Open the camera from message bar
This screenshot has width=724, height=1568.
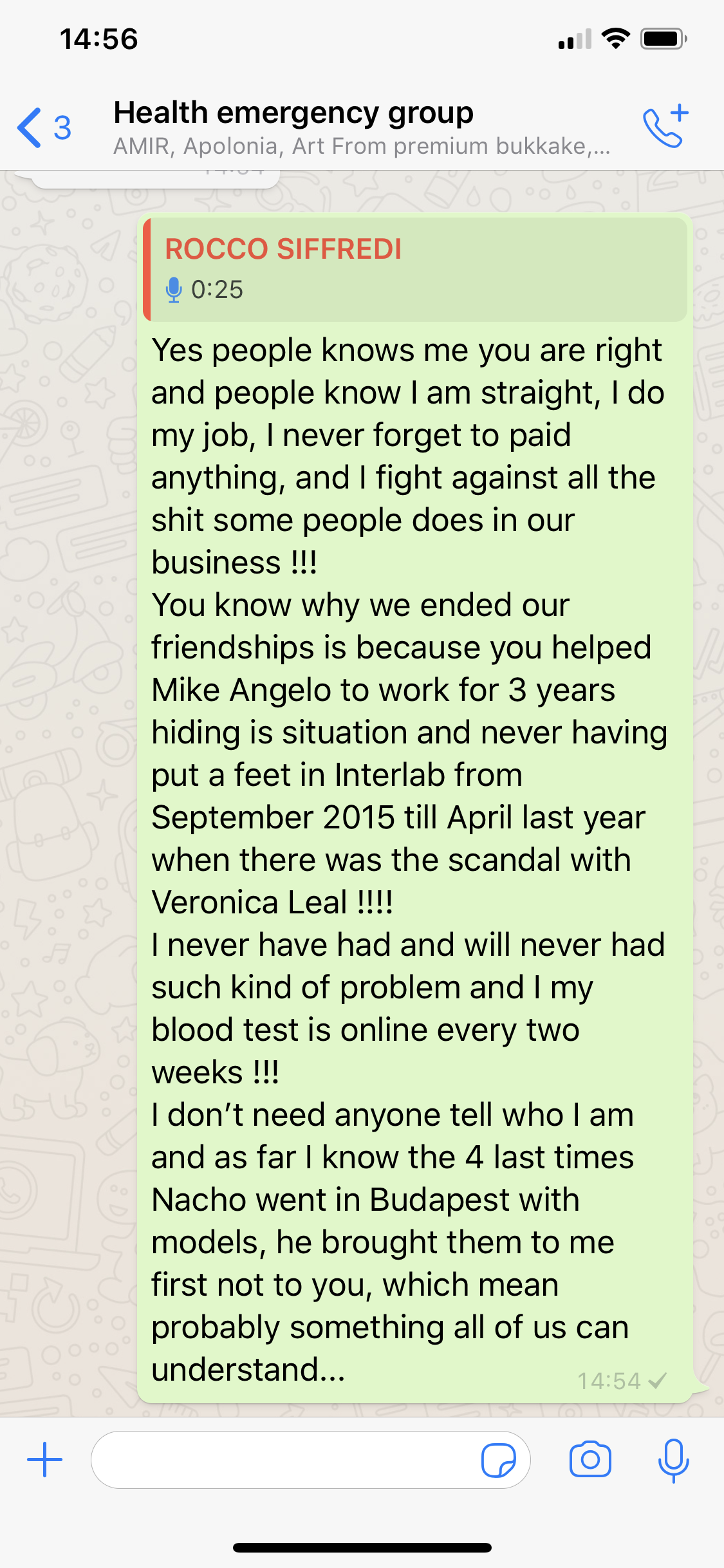(589, 1460)
